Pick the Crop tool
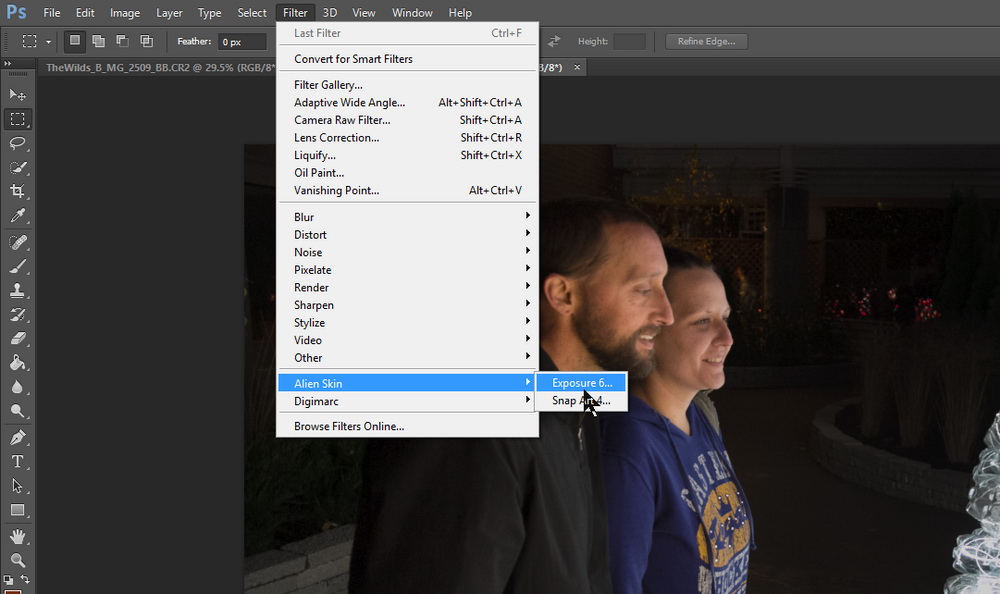 coord(17,191)
